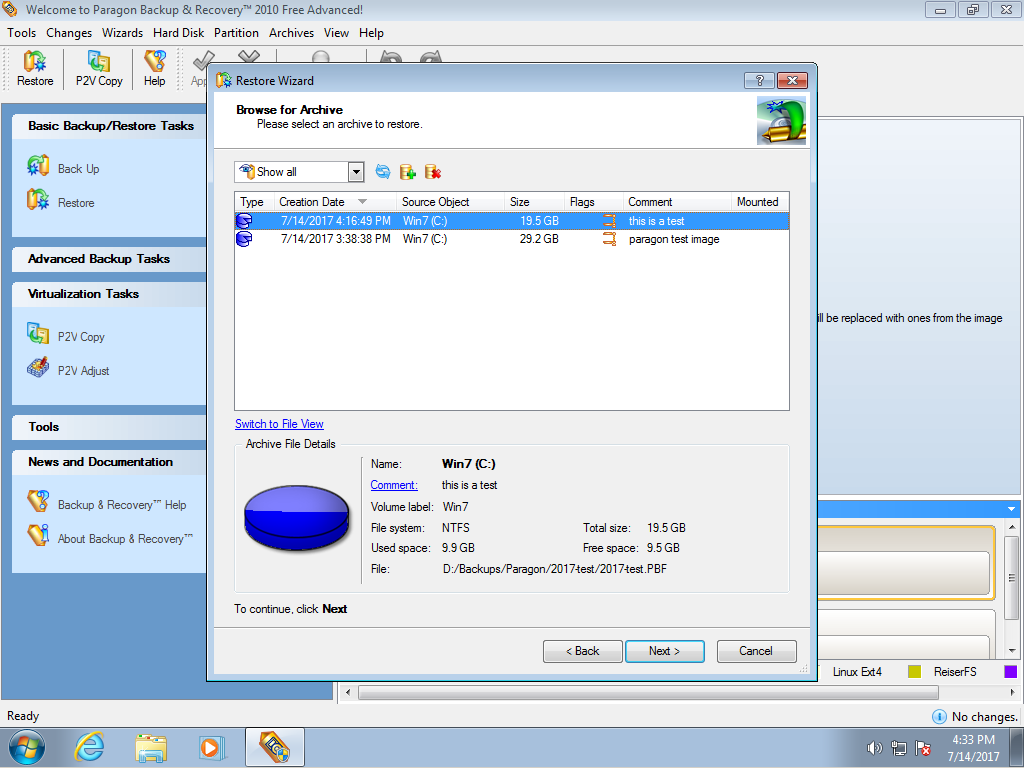Open the Partition menu
This screenshot has height=768, width=1024.
(236, 33)
